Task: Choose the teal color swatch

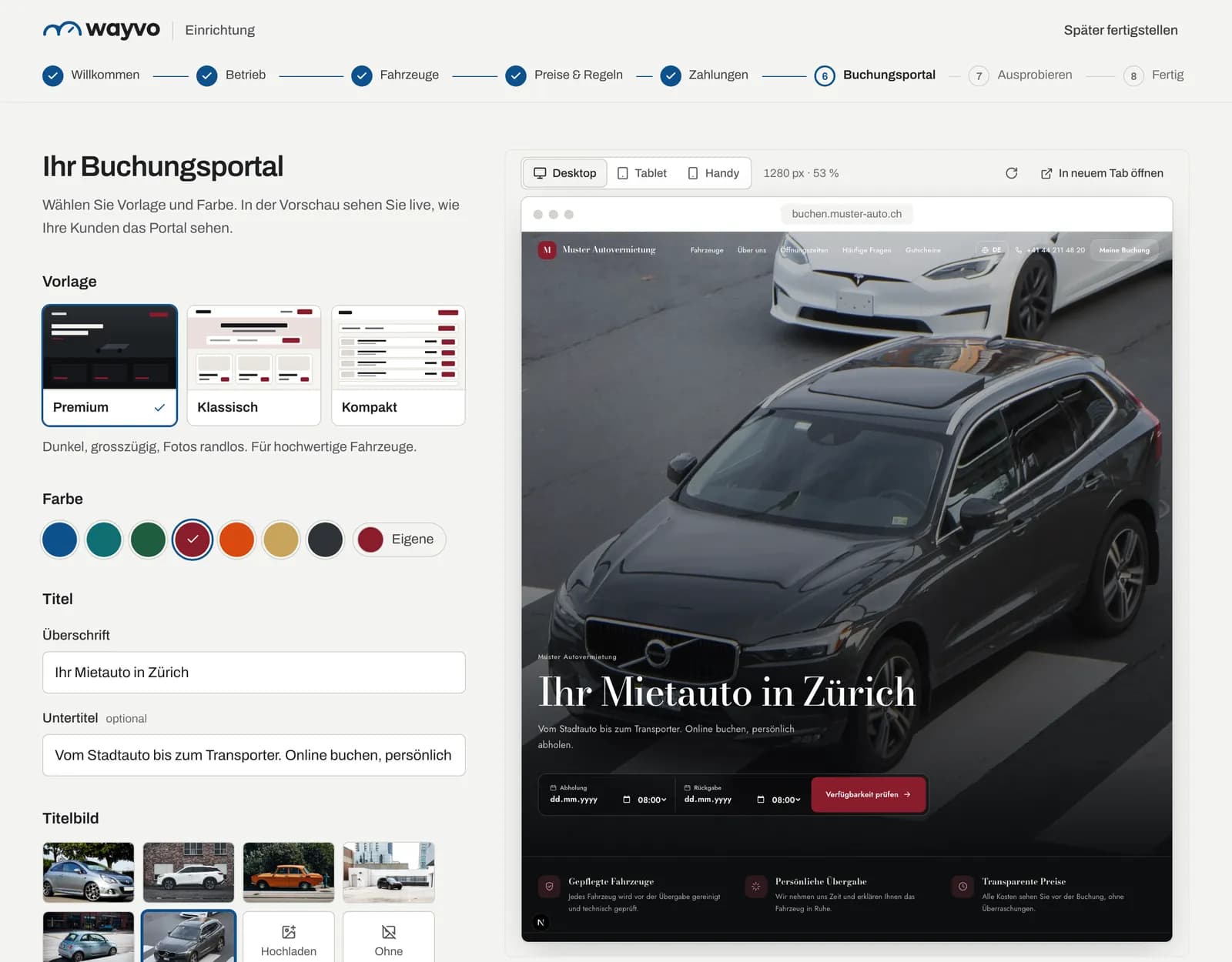Action: pos(104,539)
